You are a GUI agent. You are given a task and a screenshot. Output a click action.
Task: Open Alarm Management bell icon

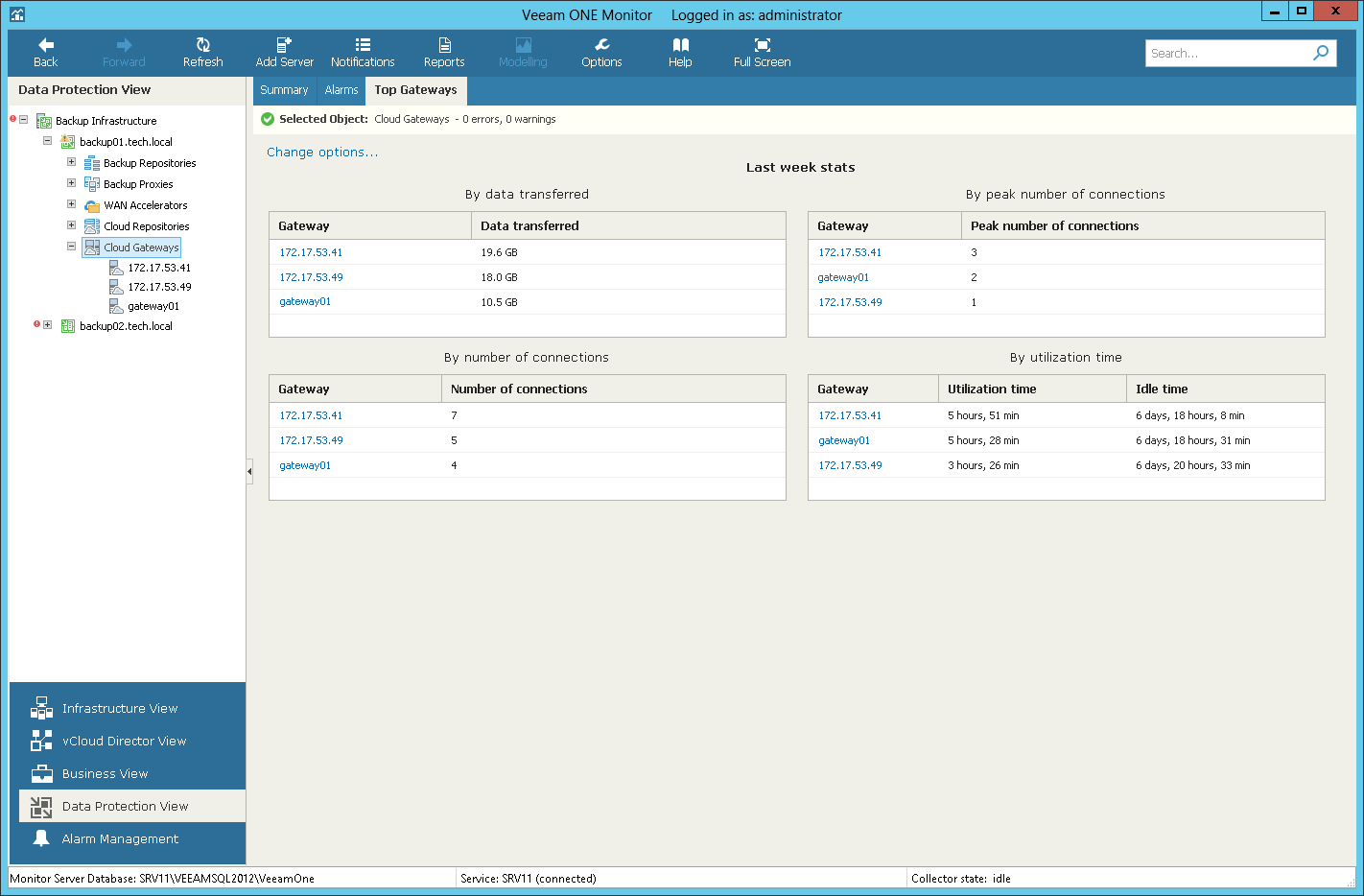[x=41, y=838]
